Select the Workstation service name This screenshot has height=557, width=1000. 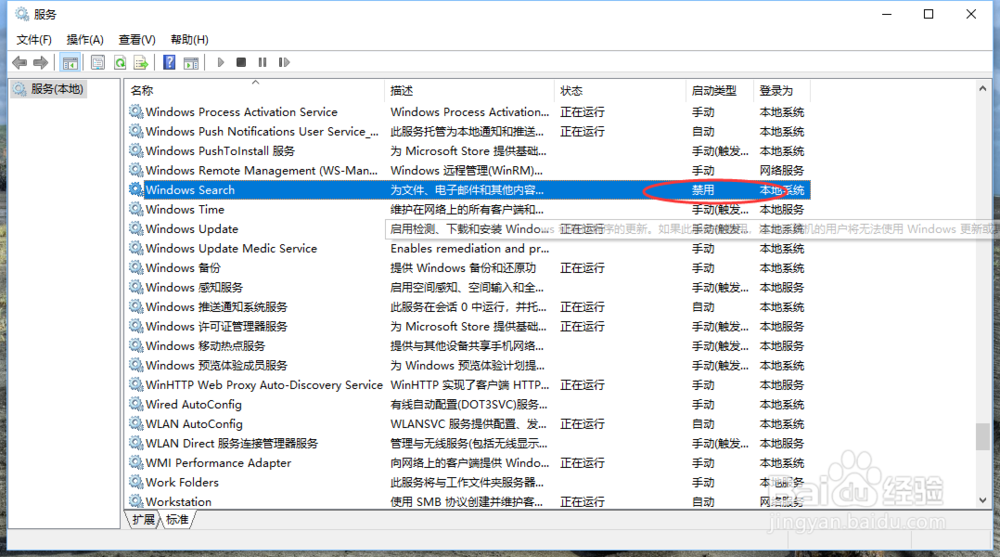pyautogui.click(x=179, y=501)
